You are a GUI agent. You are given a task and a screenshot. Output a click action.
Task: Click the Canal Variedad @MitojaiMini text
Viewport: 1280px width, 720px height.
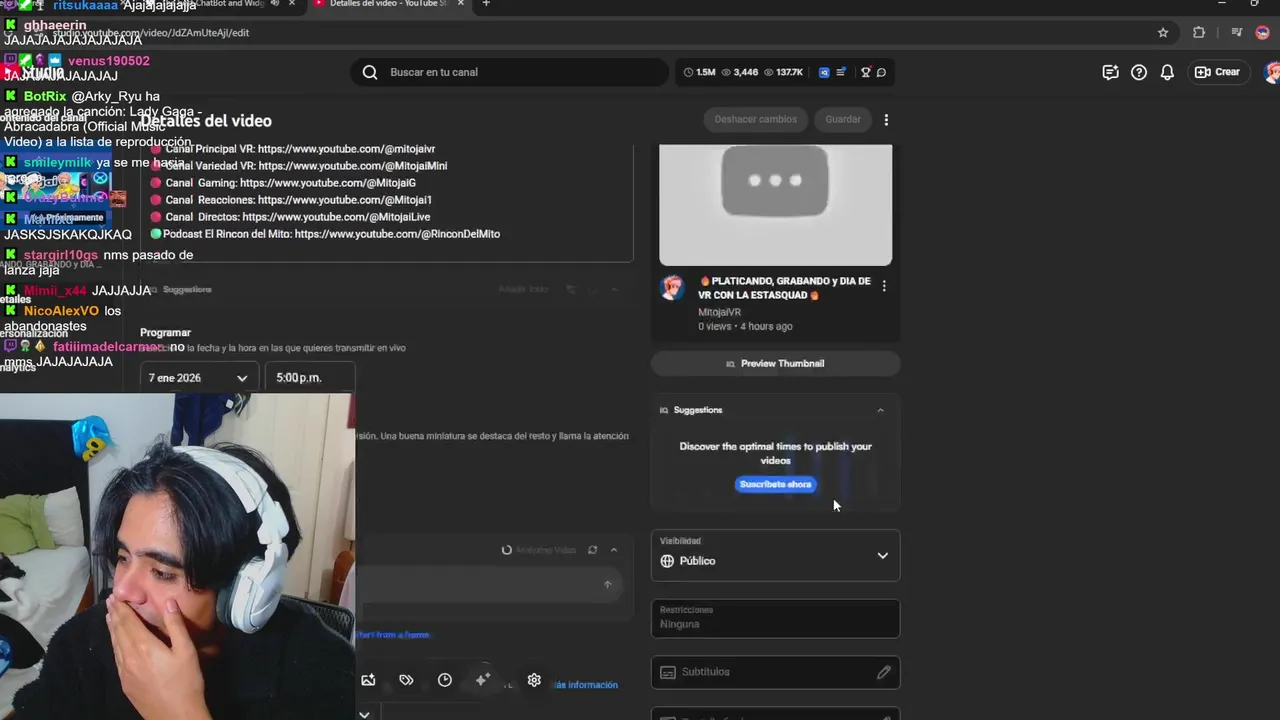(x=306, y=166)
